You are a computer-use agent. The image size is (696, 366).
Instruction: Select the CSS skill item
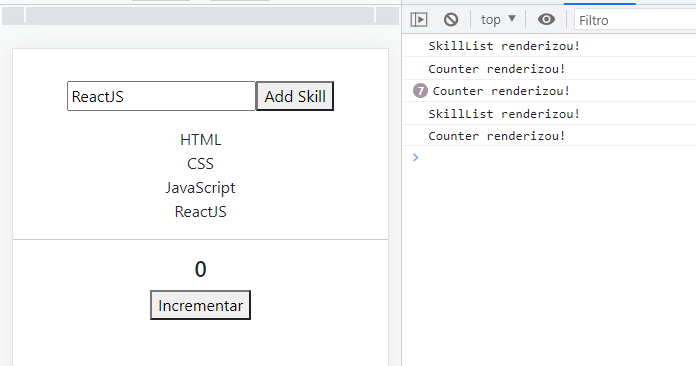(x=200, y=164)
